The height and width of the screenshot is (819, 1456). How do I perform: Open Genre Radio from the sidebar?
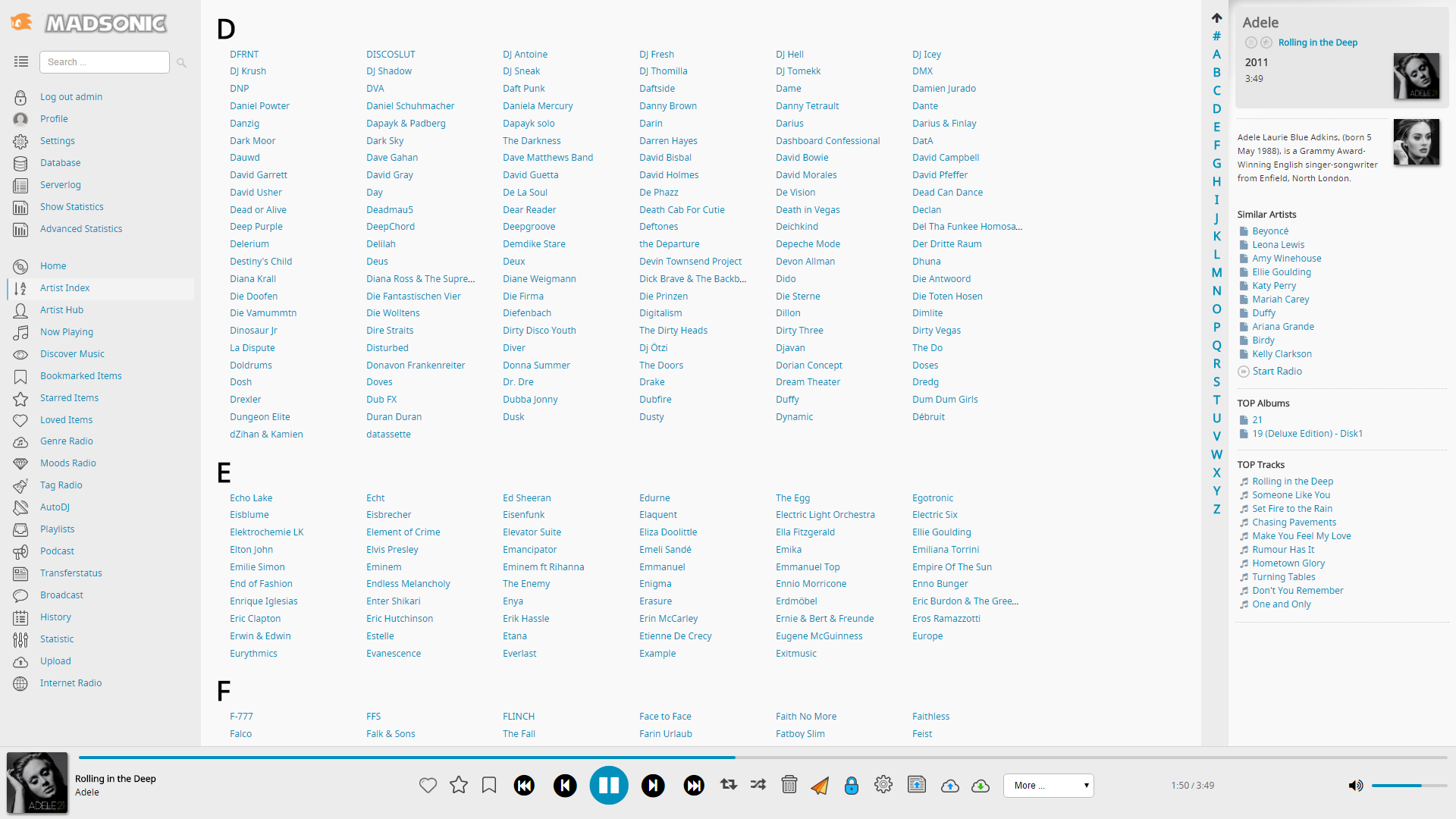click(x=67, y=441)
